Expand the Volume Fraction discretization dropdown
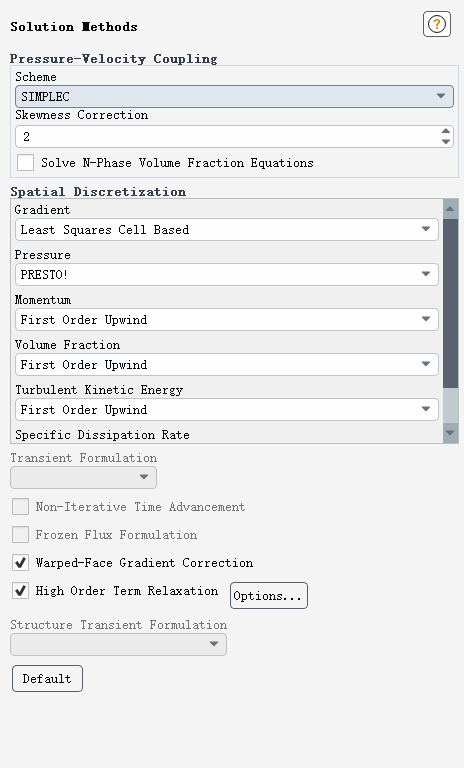Screen dimensions: 464x768 coord(227,364)
